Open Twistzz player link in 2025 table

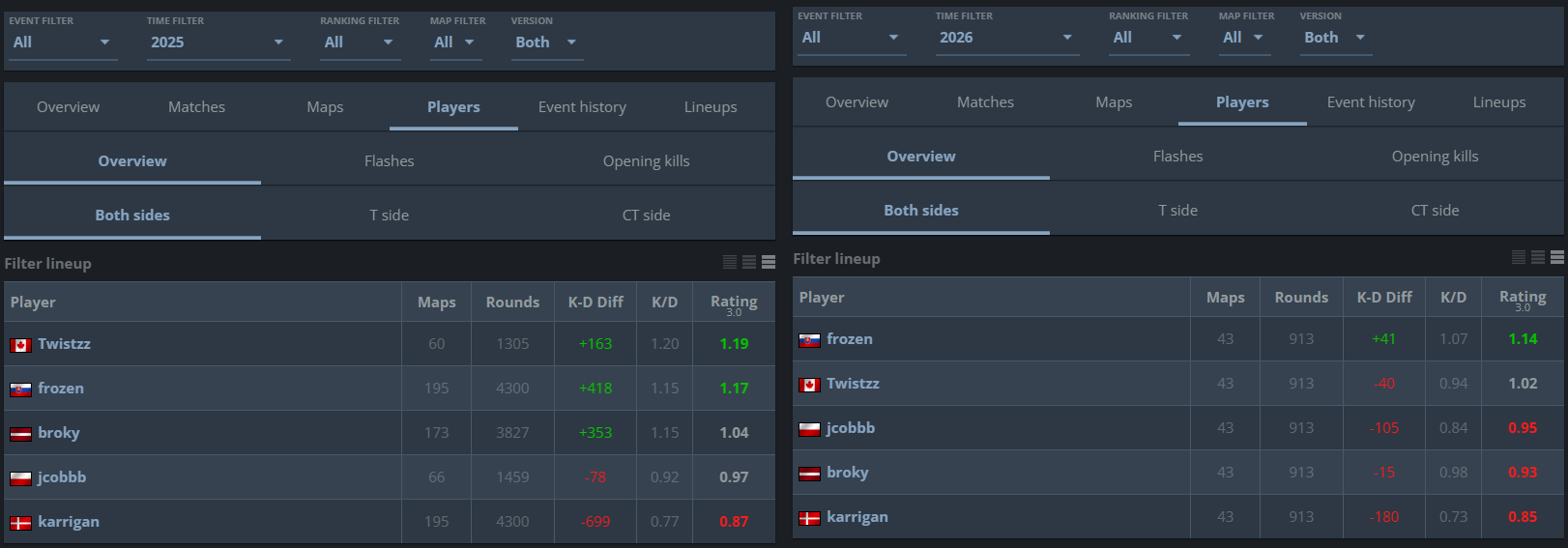[x=64, y=344]
